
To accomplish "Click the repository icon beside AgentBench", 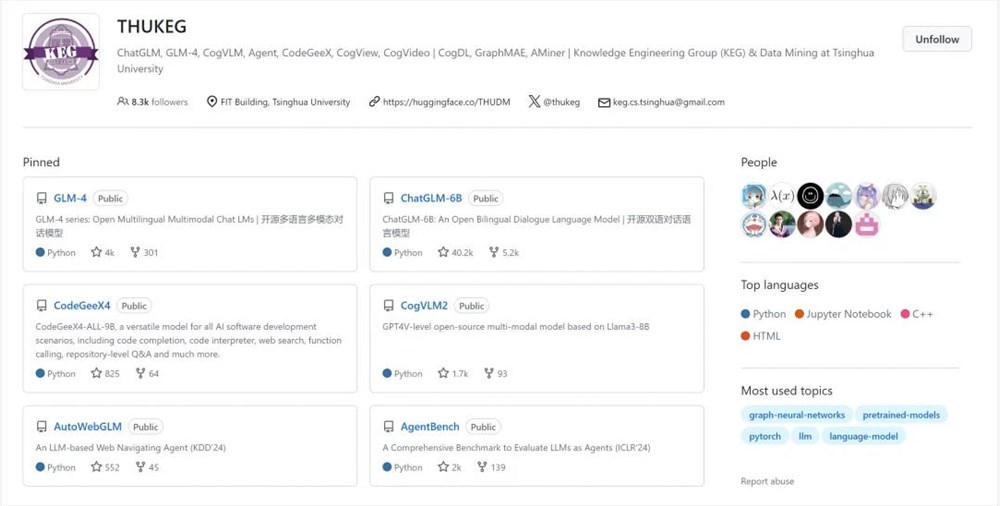I will (389, 427).
